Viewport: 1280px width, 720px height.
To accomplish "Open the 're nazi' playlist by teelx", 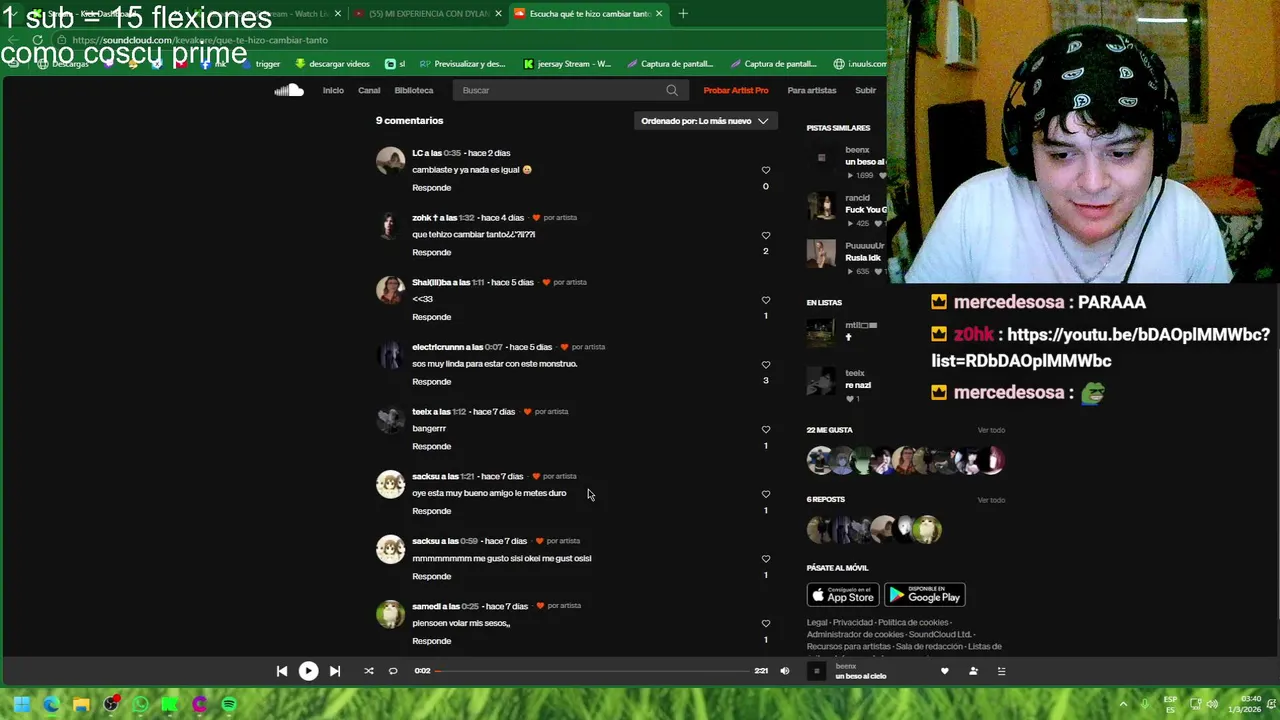I will pos(858,385).
